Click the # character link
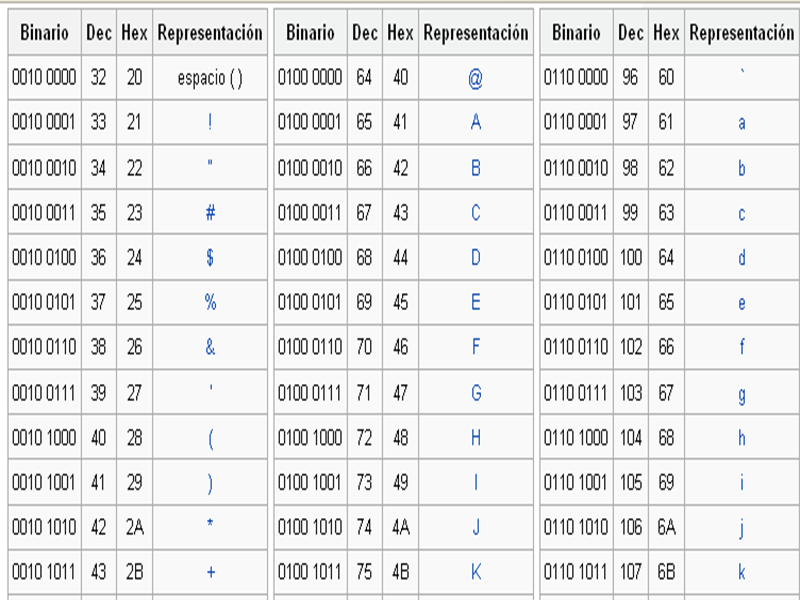The image size is (800, 600). (210, 212)
